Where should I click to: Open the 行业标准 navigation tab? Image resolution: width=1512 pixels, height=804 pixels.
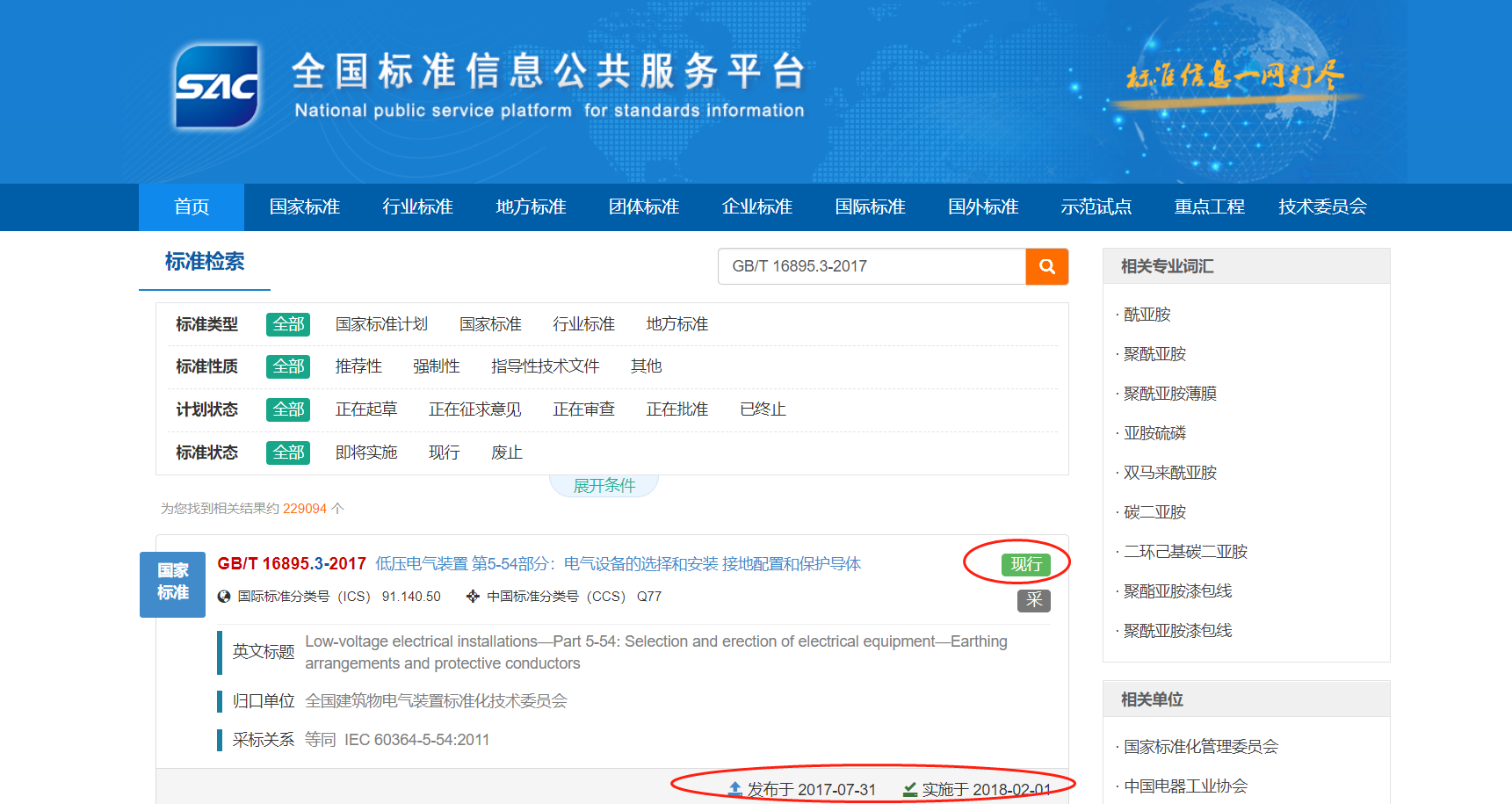click(417, 207)
